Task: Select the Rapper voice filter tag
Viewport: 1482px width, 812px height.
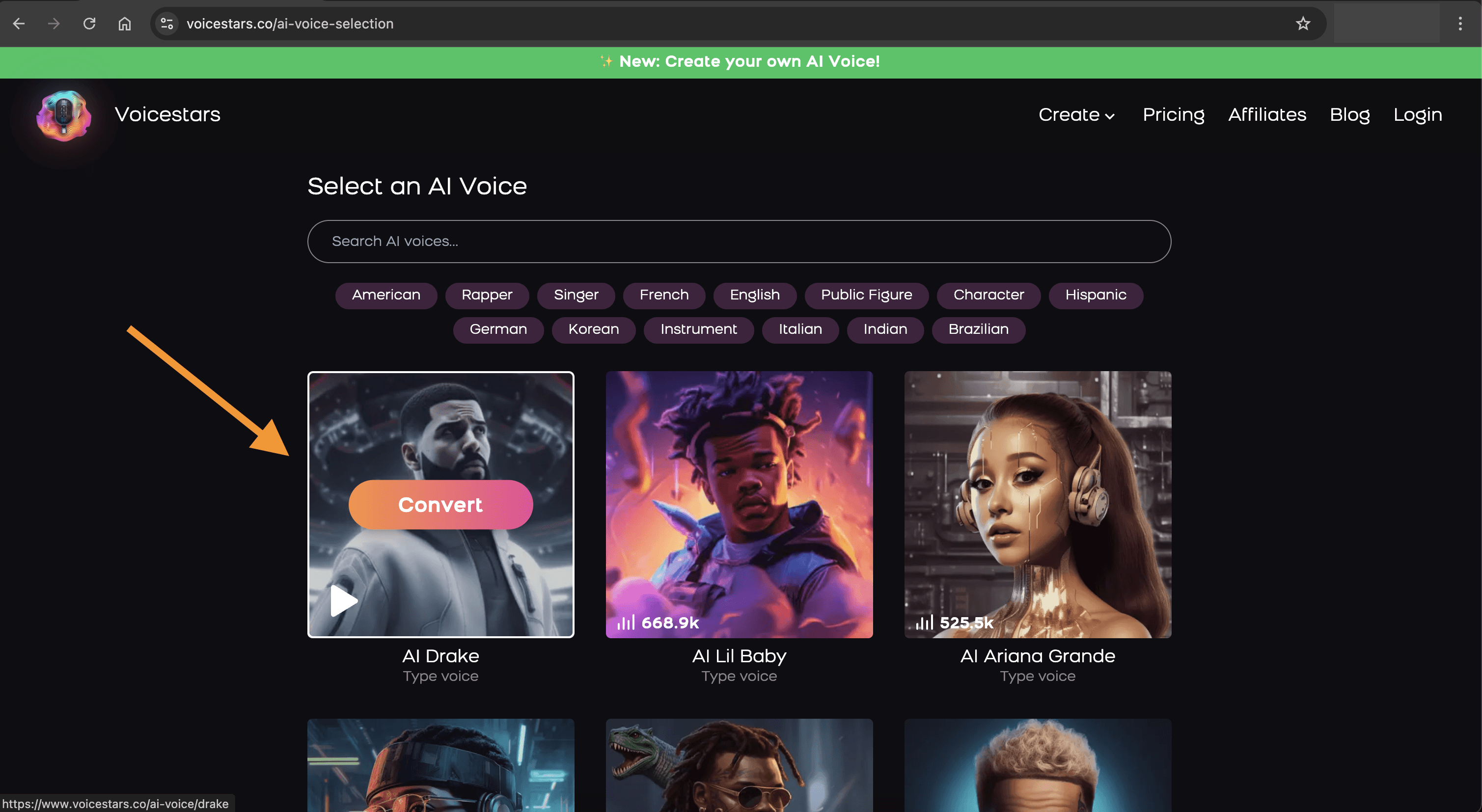Action: [487, 295]
